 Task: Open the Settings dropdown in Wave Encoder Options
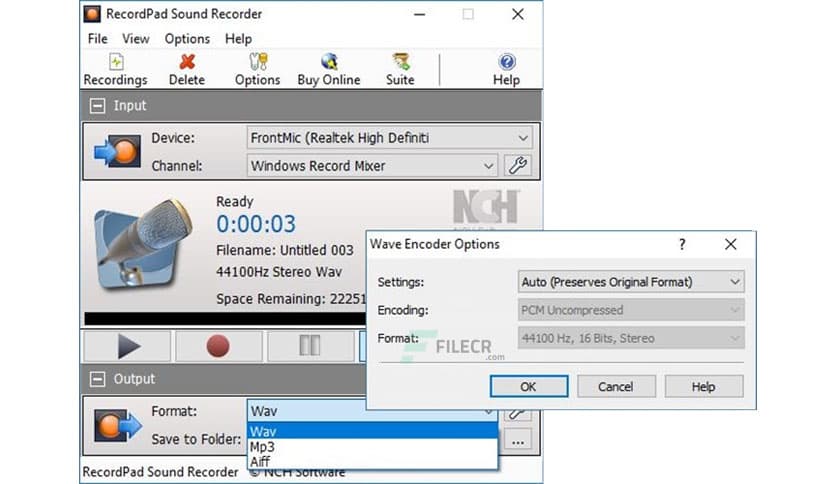click(631, 281)
